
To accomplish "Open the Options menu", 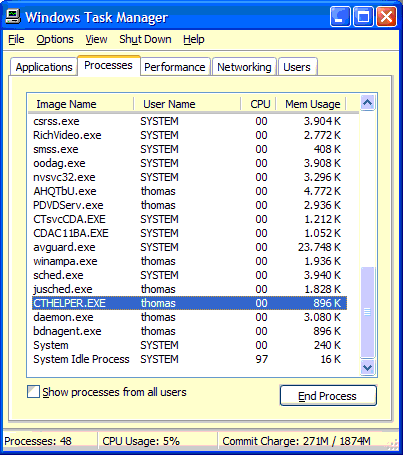I will tap(55, 39).
